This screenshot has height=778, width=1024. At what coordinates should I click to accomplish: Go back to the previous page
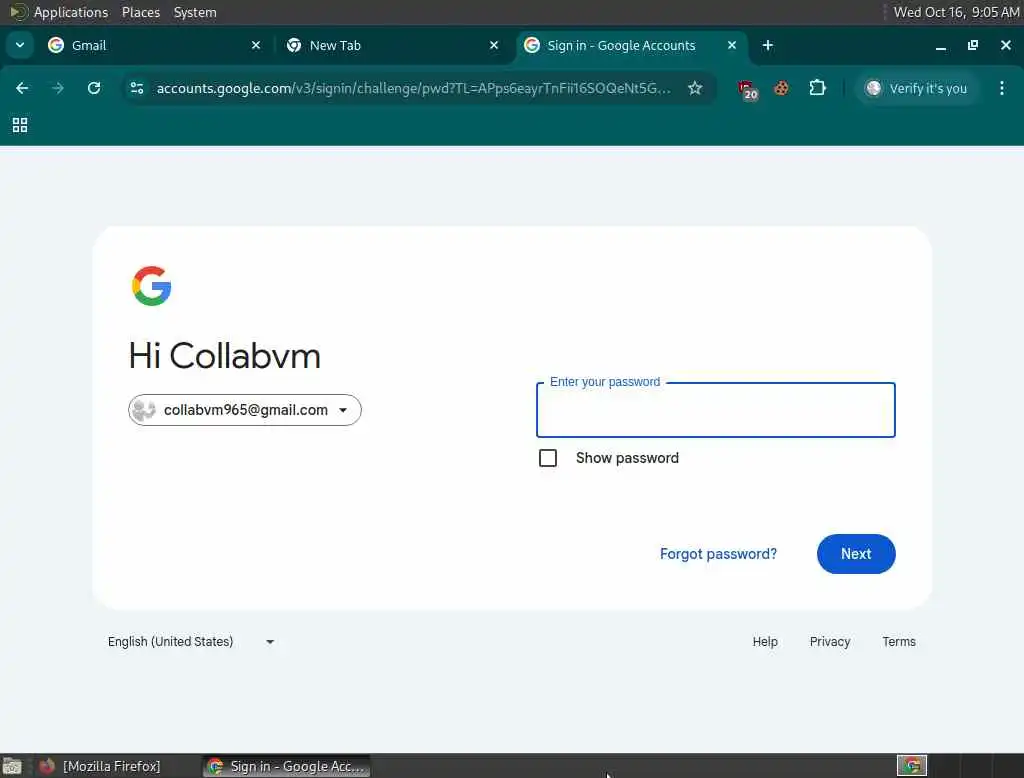tap(22, 88)
